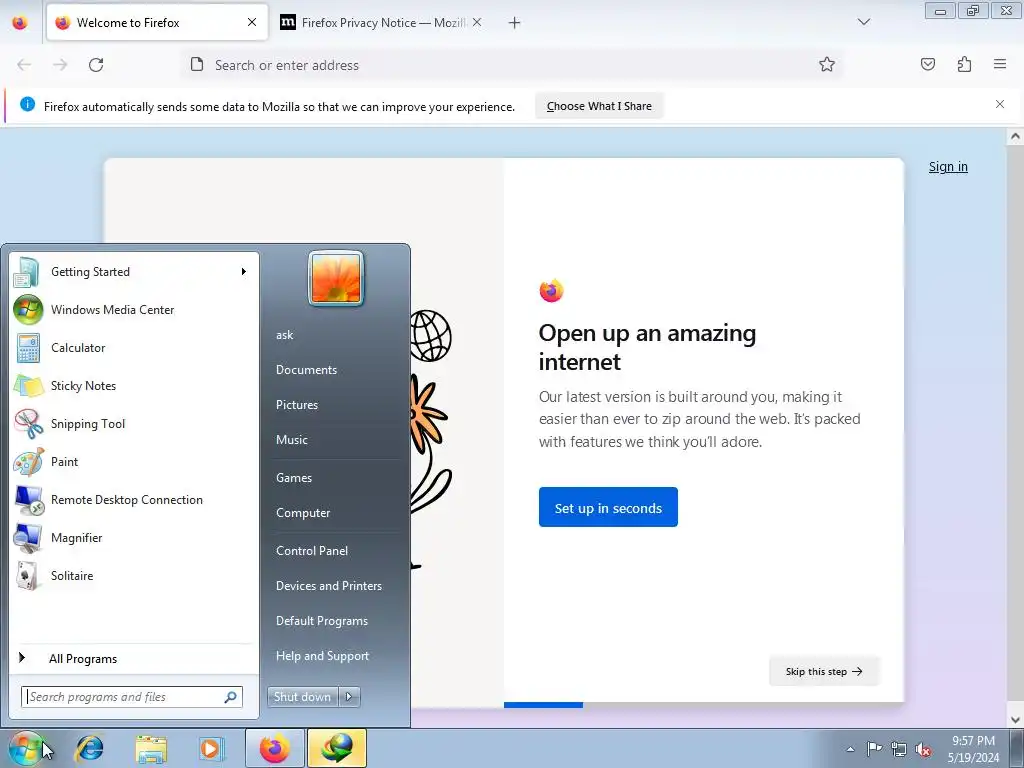Viewport: 1024px width, 768px height.
Task: Open the Extensions puzzle-piece icon
Action: [x=964, y=64]
